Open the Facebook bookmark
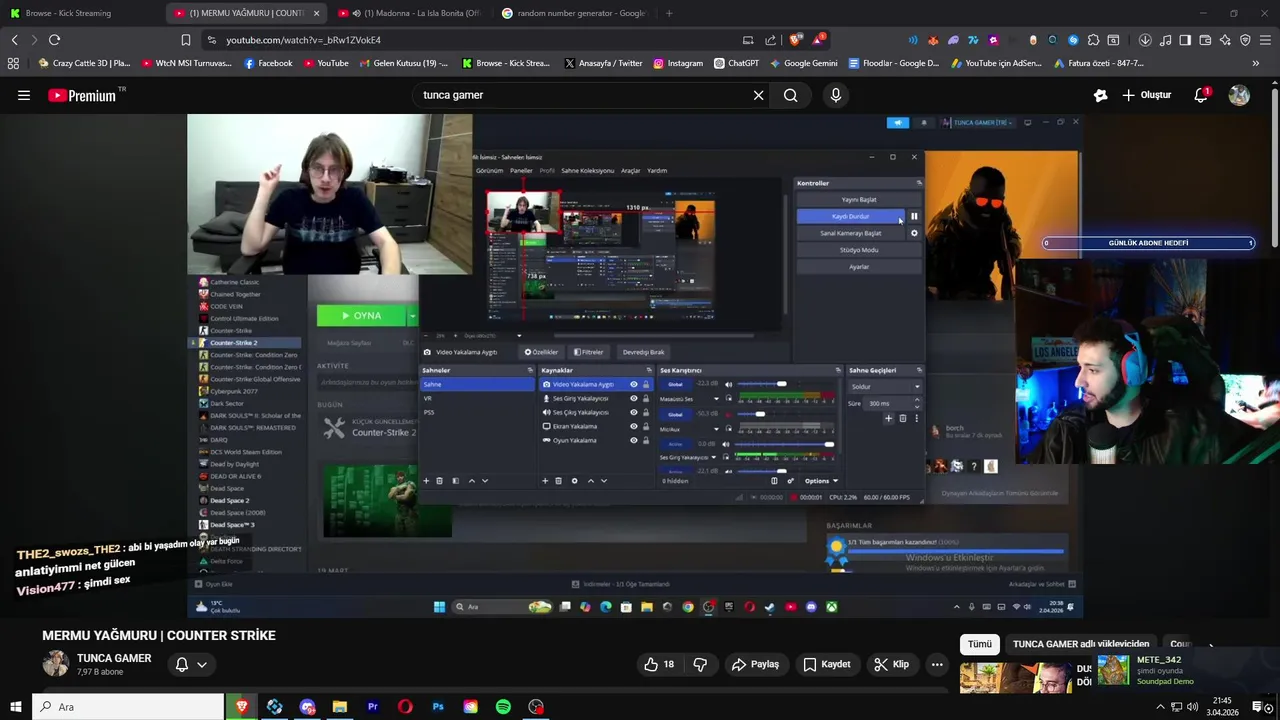 click(268, 63)
